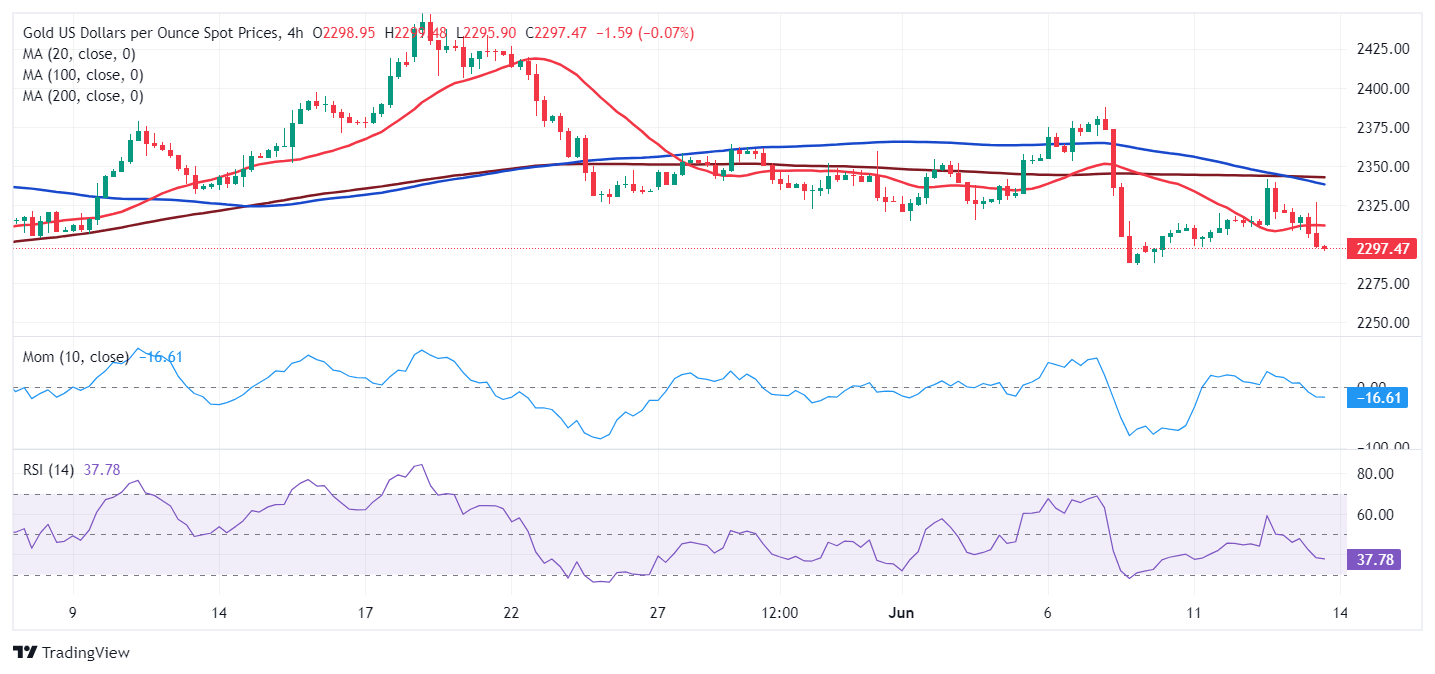Click the red 2297.47 current price tag
This screenshot has height=674, width=1435.
point(1382,249)
